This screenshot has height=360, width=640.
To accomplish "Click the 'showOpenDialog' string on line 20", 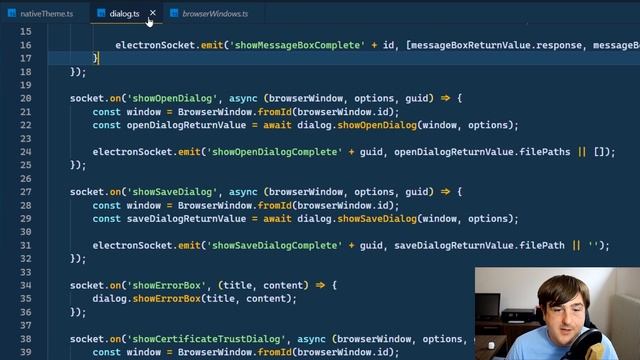I will click(x=172, y=98).
